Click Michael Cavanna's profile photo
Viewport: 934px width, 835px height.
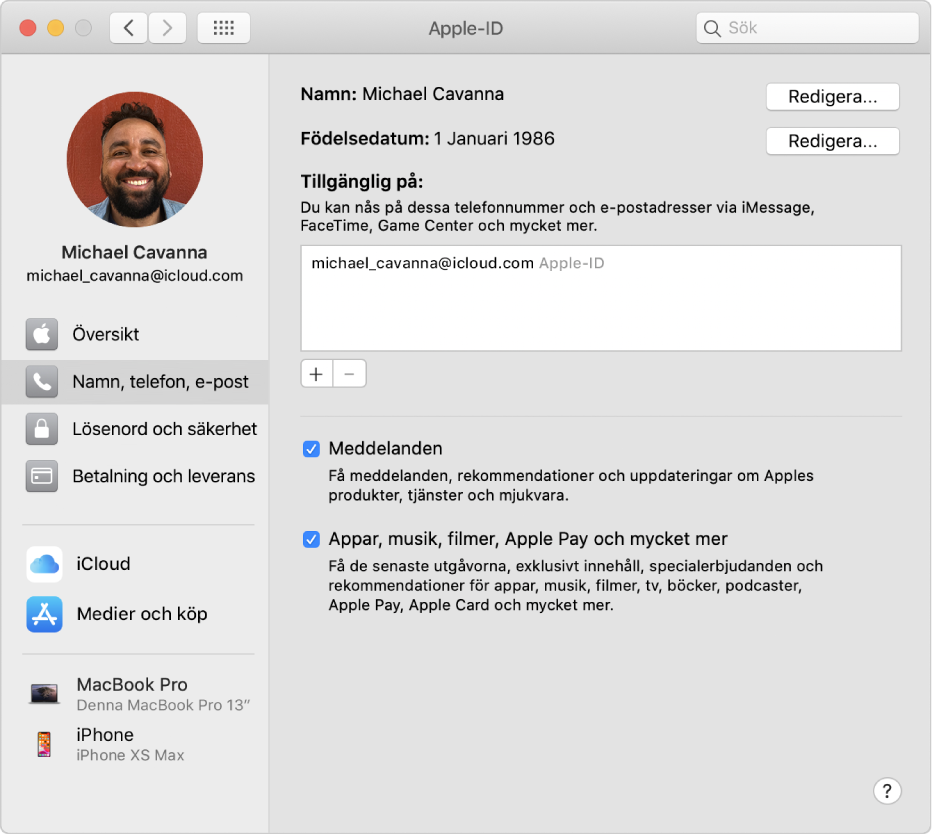135,159
